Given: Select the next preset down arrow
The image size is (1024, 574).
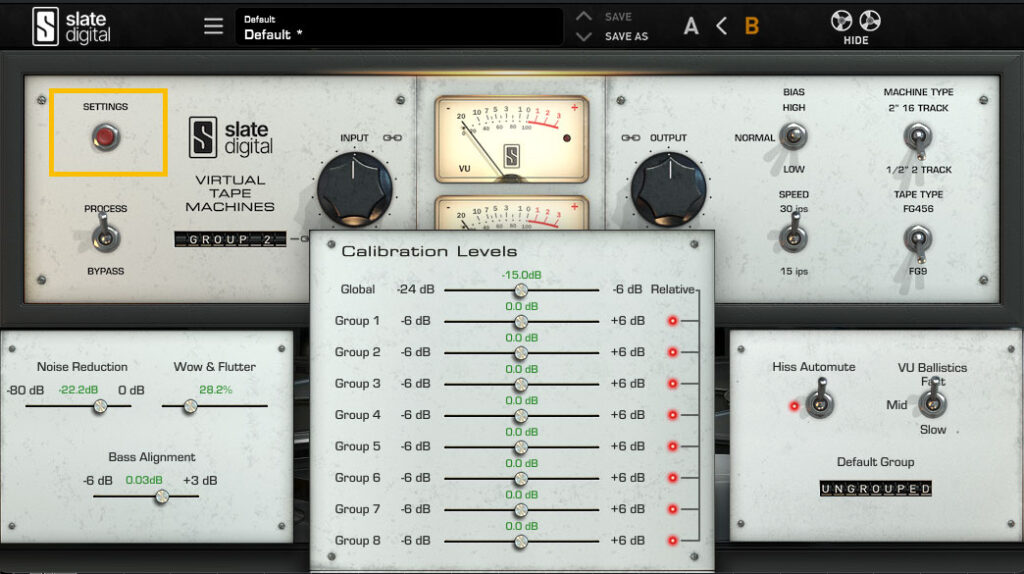Looking at the screenshot, I should 583,37.
